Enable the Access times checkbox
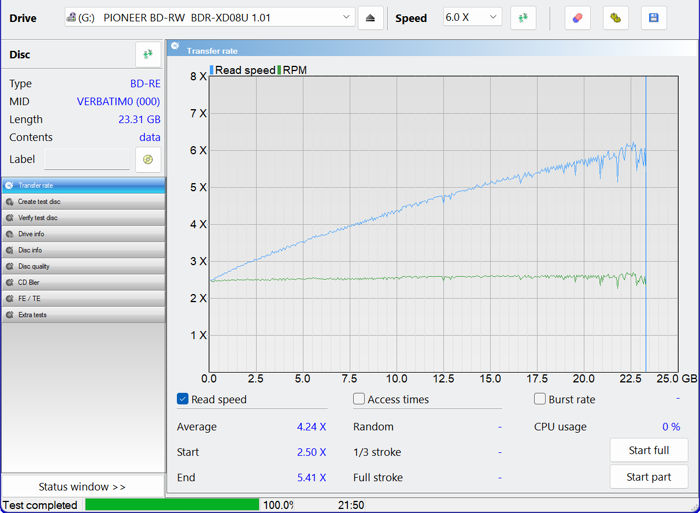The image size is (700, 513). tap(359, 399)
